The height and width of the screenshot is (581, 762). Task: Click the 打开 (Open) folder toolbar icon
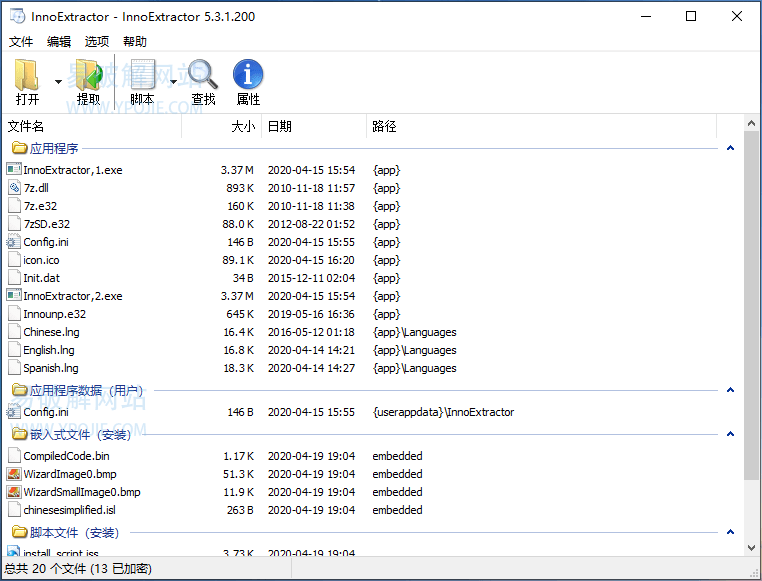[x=27, y=75]
